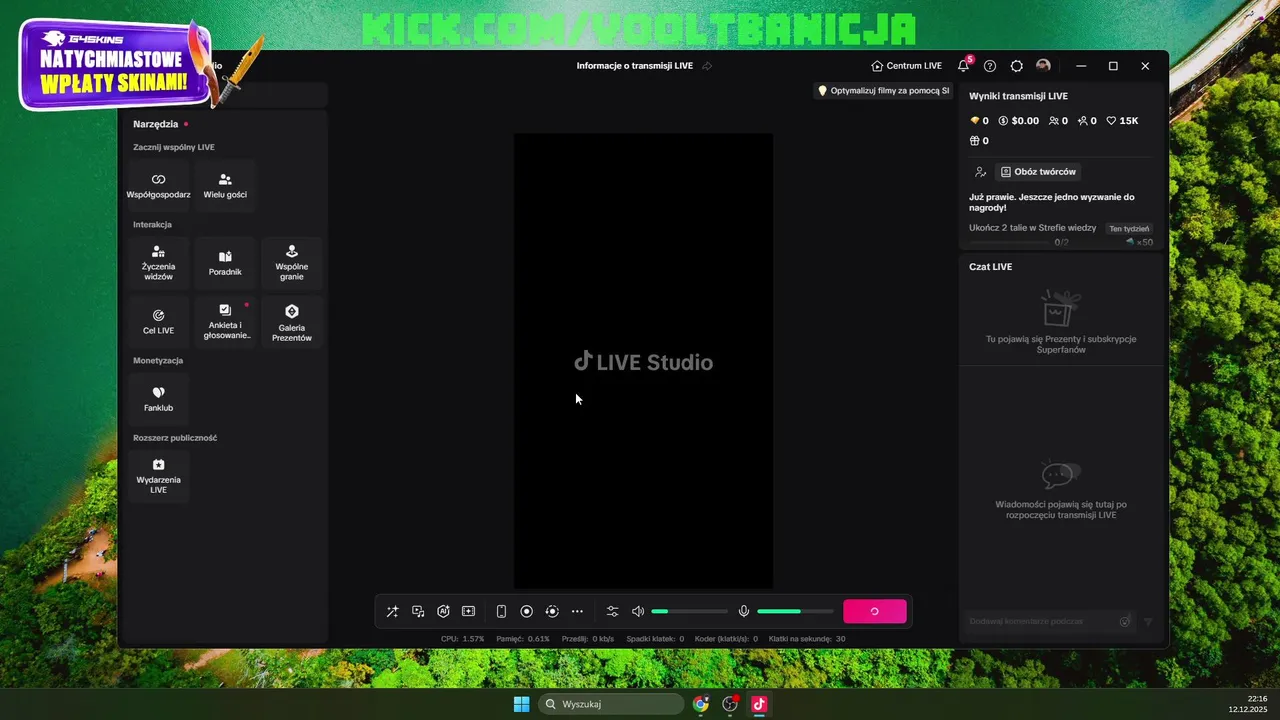The image size is (1280, 720).
Task: Open Wspólne granie tool
Action: 292,264
